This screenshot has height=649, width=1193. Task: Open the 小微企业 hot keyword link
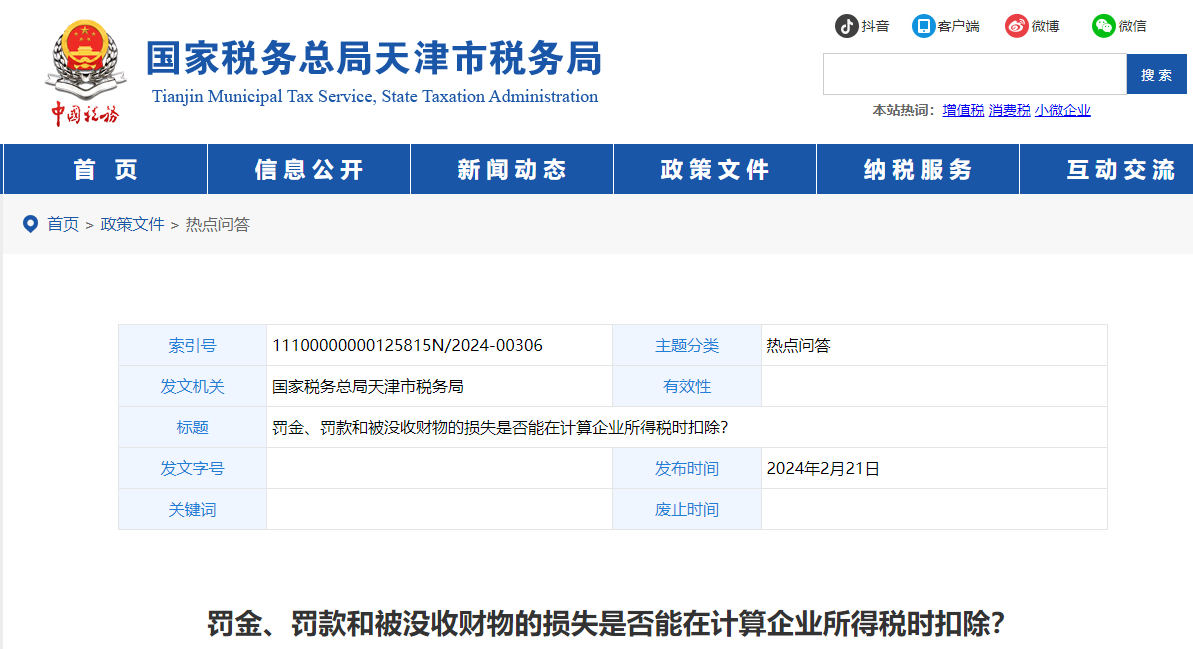coord(1062,110)
